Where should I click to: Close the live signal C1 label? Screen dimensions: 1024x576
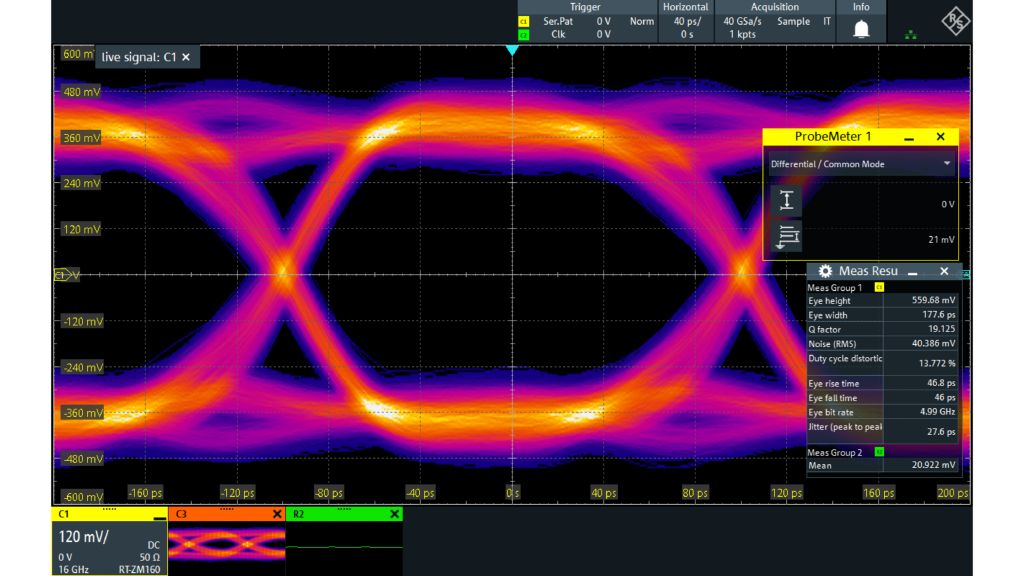click(186, 58)
